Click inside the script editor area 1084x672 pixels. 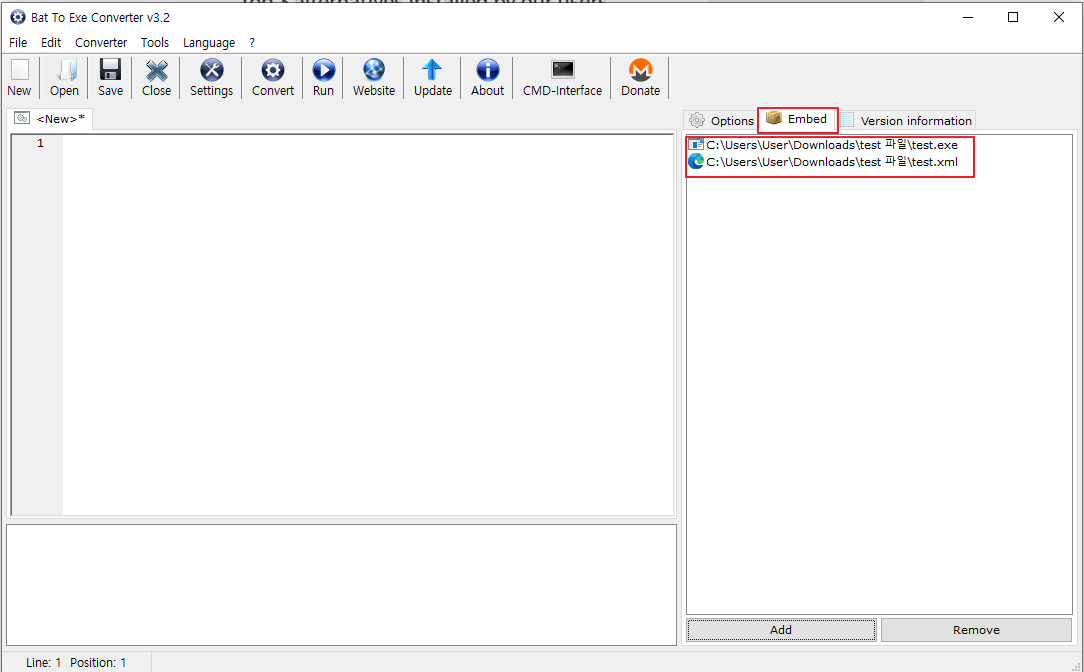(x=368, y=325)
